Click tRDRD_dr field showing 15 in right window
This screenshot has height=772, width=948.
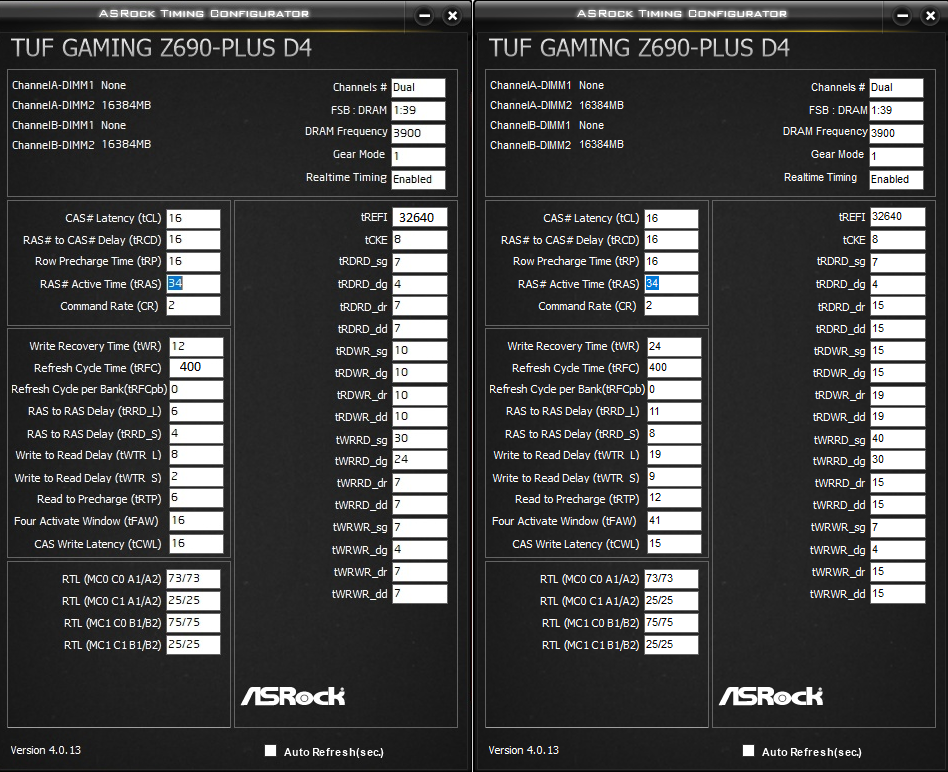click(898, 306)
